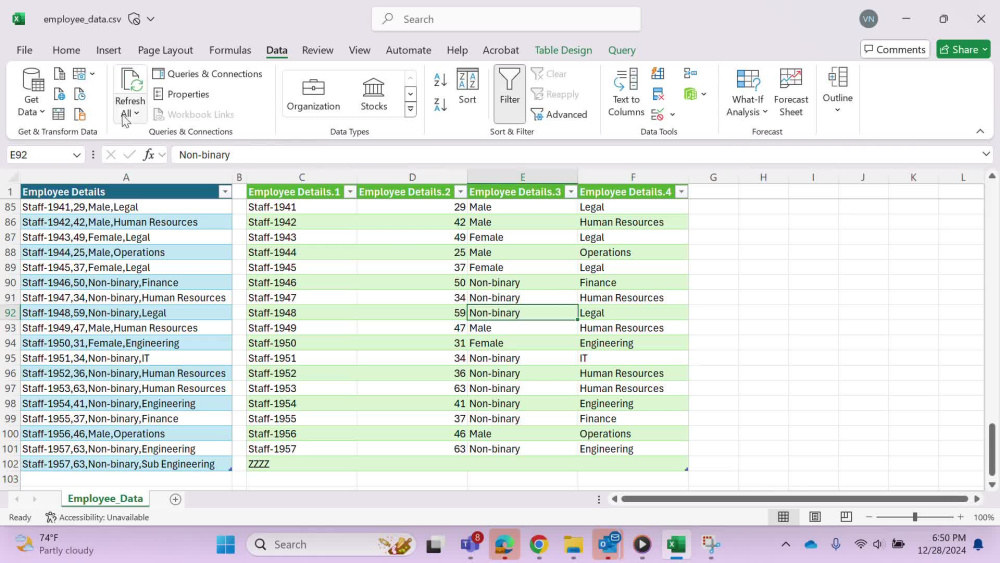Screen dimensions: 1000x563
Task: Click the zoom slider handle
Action: tap(915, 517)
